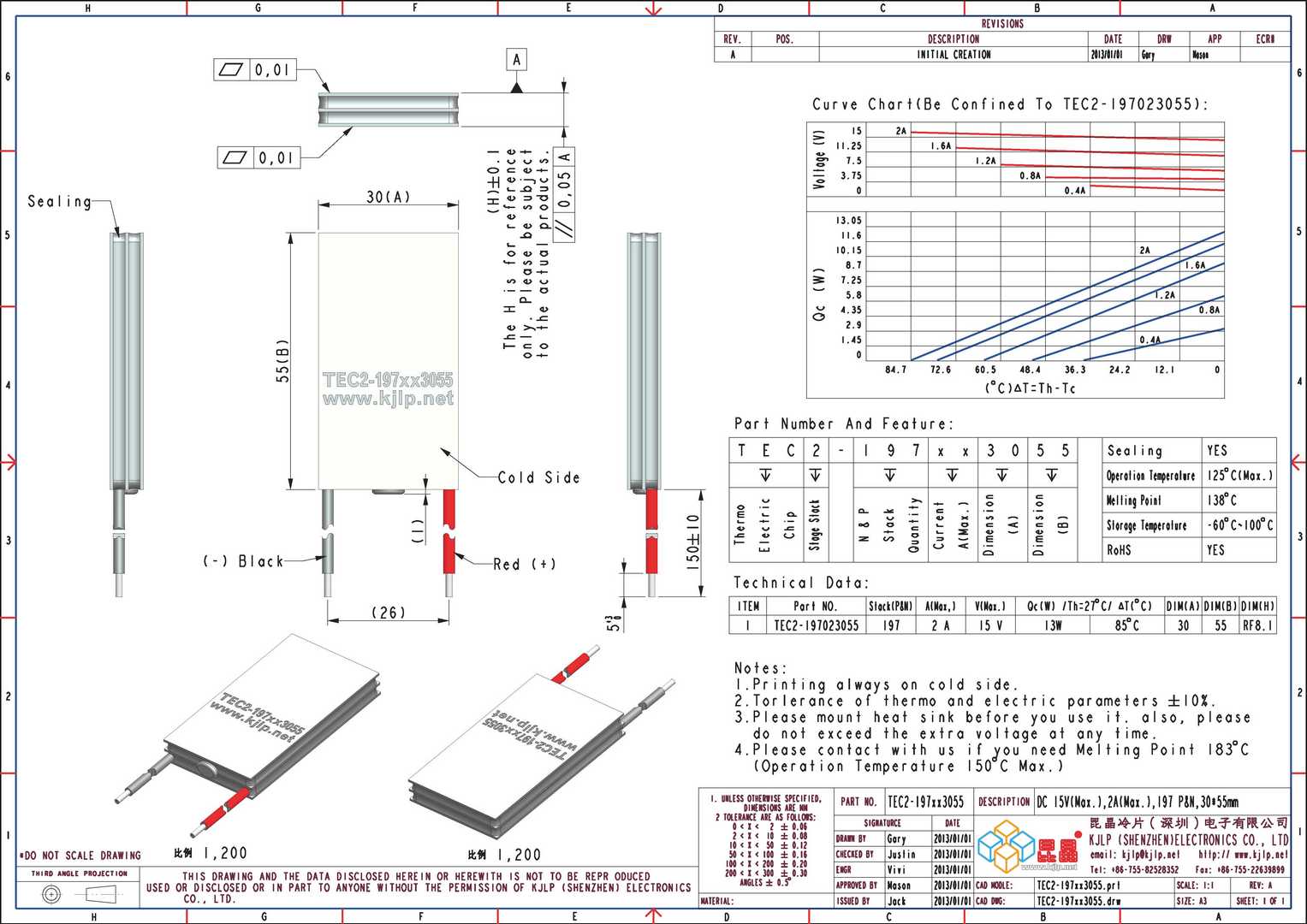Select the lower-left isometric view with red wire
The height and width of the screenshot is (924, 1307).
pos(250,734)
